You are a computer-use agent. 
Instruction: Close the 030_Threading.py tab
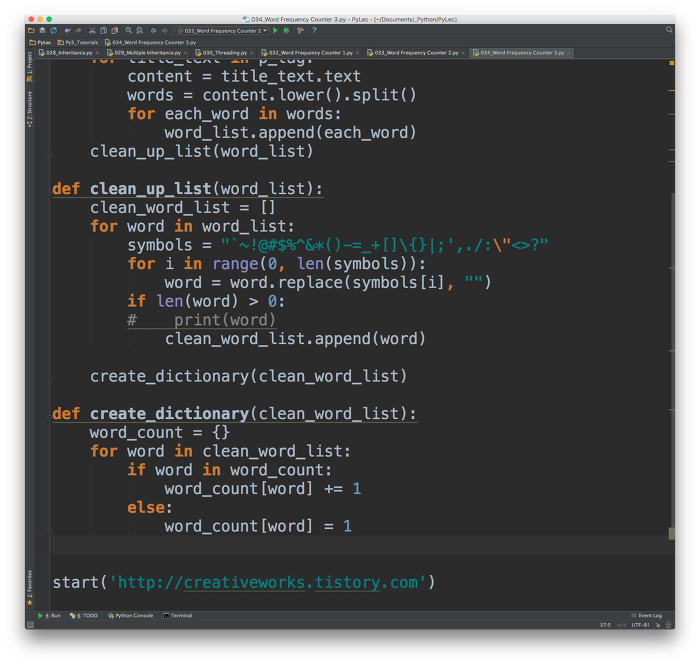251,53
